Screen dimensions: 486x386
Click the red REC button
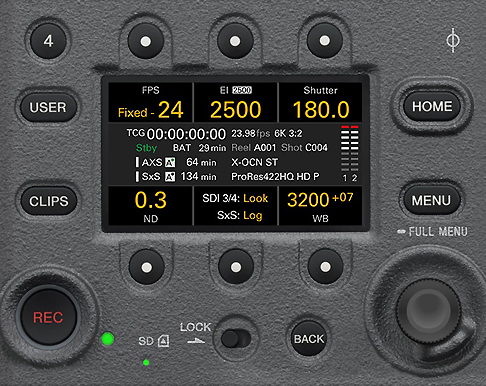[48, 317]
